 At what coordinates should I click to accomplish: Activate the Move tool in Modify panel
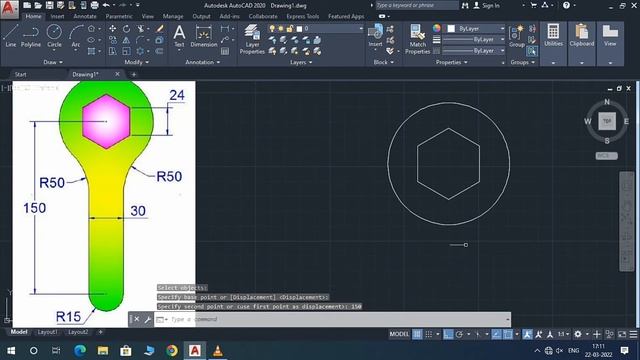(112, 29)
